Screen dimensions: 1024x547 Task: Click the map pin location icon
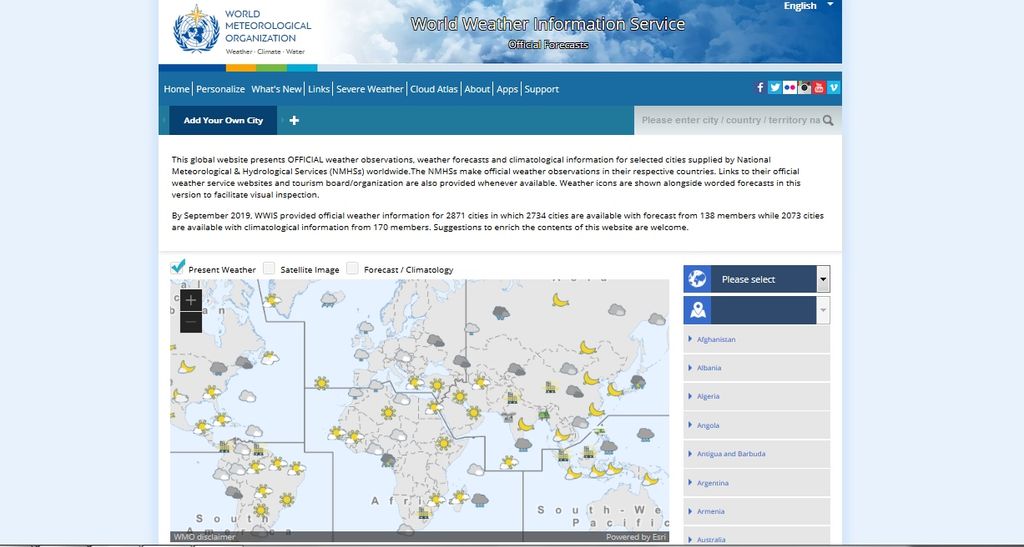tap(697, 310)
